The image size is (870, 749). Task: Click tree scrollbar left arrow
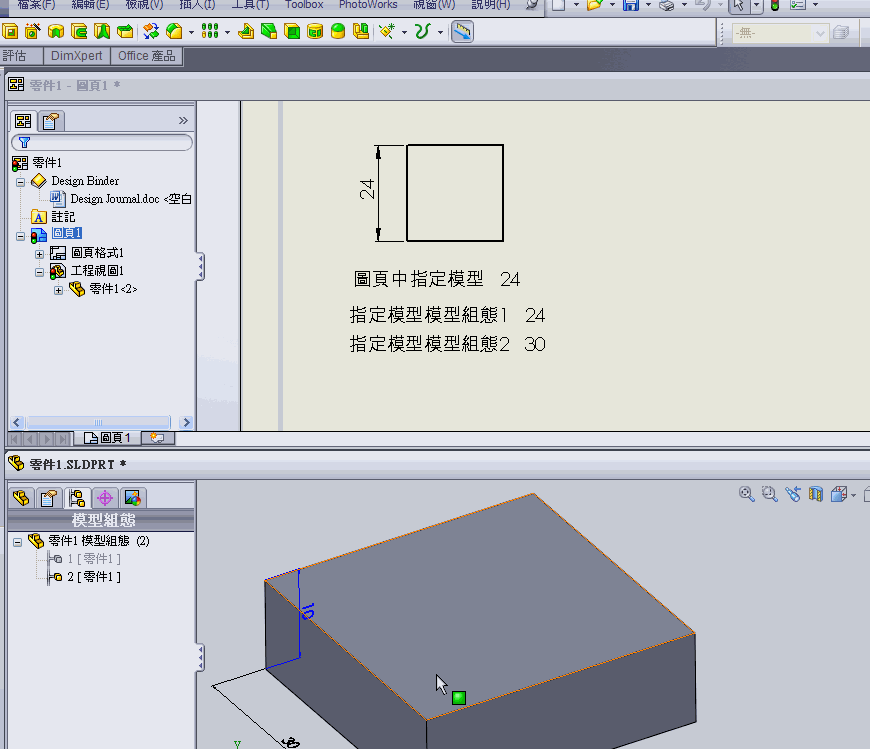tap(17, 423)
